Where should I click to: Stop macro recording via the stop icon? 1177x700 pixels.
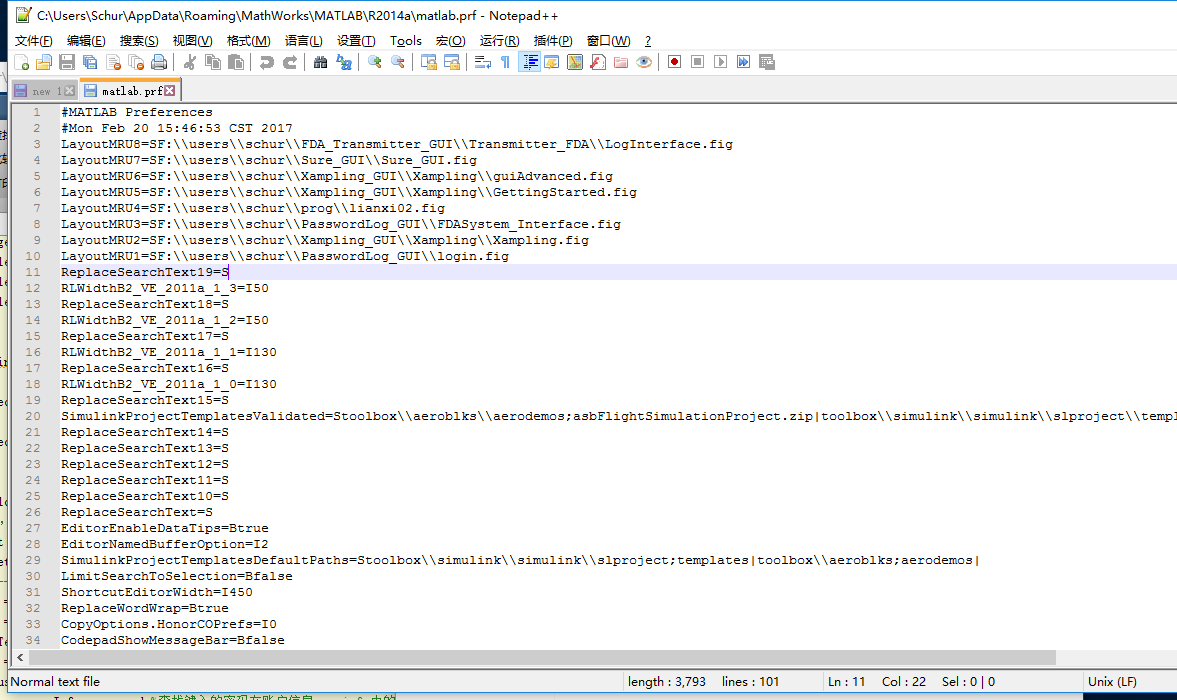[697, 61]
